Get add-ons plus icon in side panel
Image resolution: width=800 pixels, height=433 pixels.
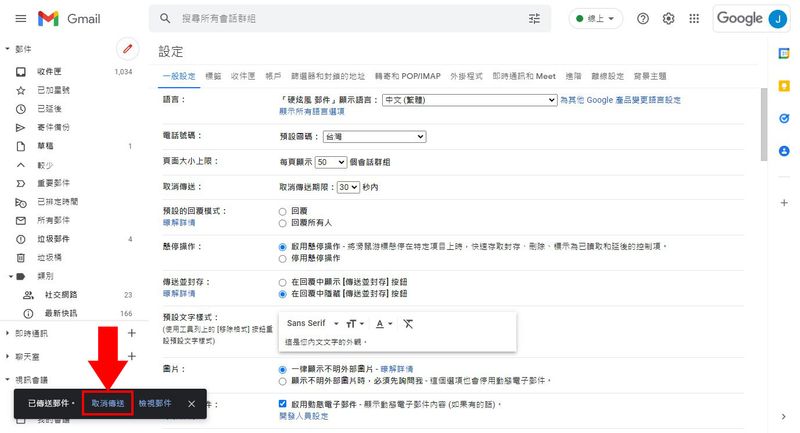pos(784,203)
